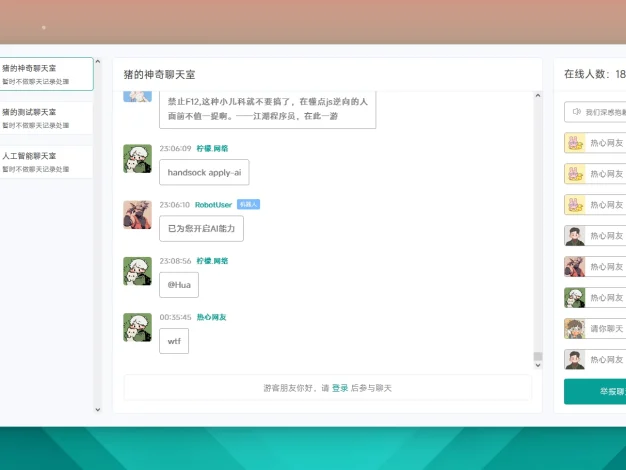Viewport: 626px width, 470px height.
Task: Click username 柠檬.网络 at 23:06:09
Action: point(212,149)
